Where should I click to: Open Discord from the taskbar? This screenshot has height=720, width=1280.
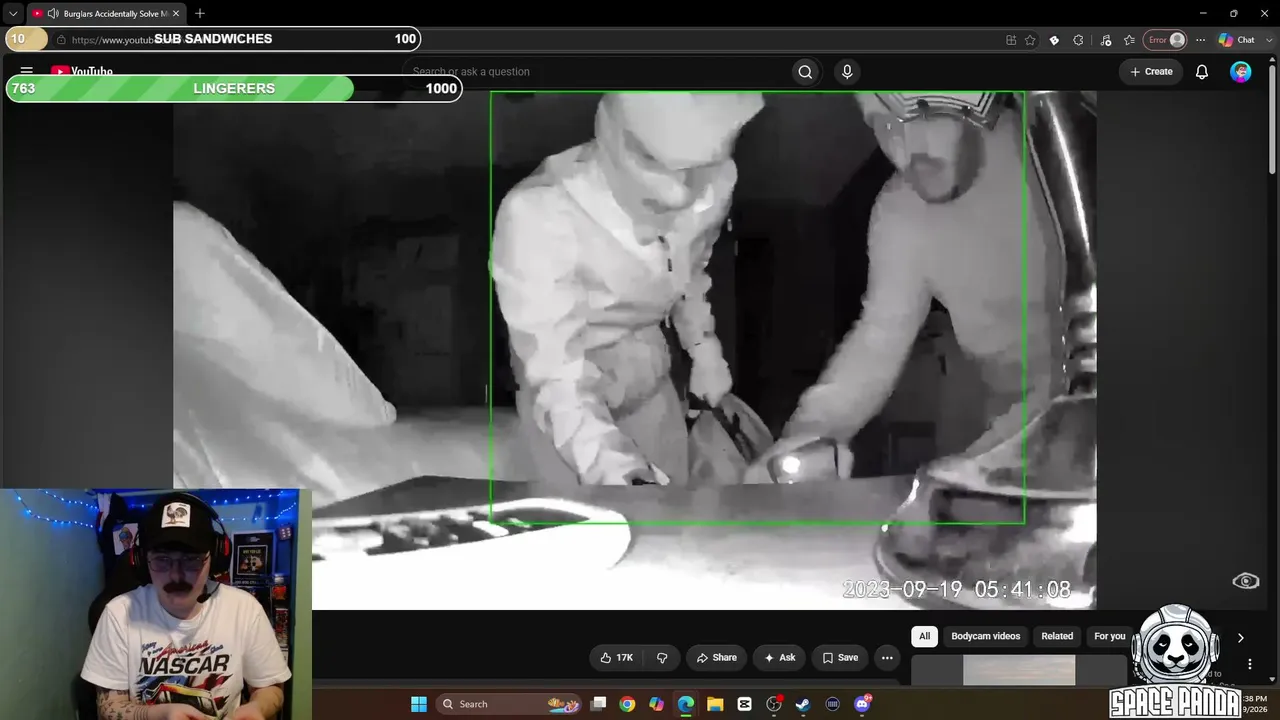pyautogui.click(x=863, y=704)
